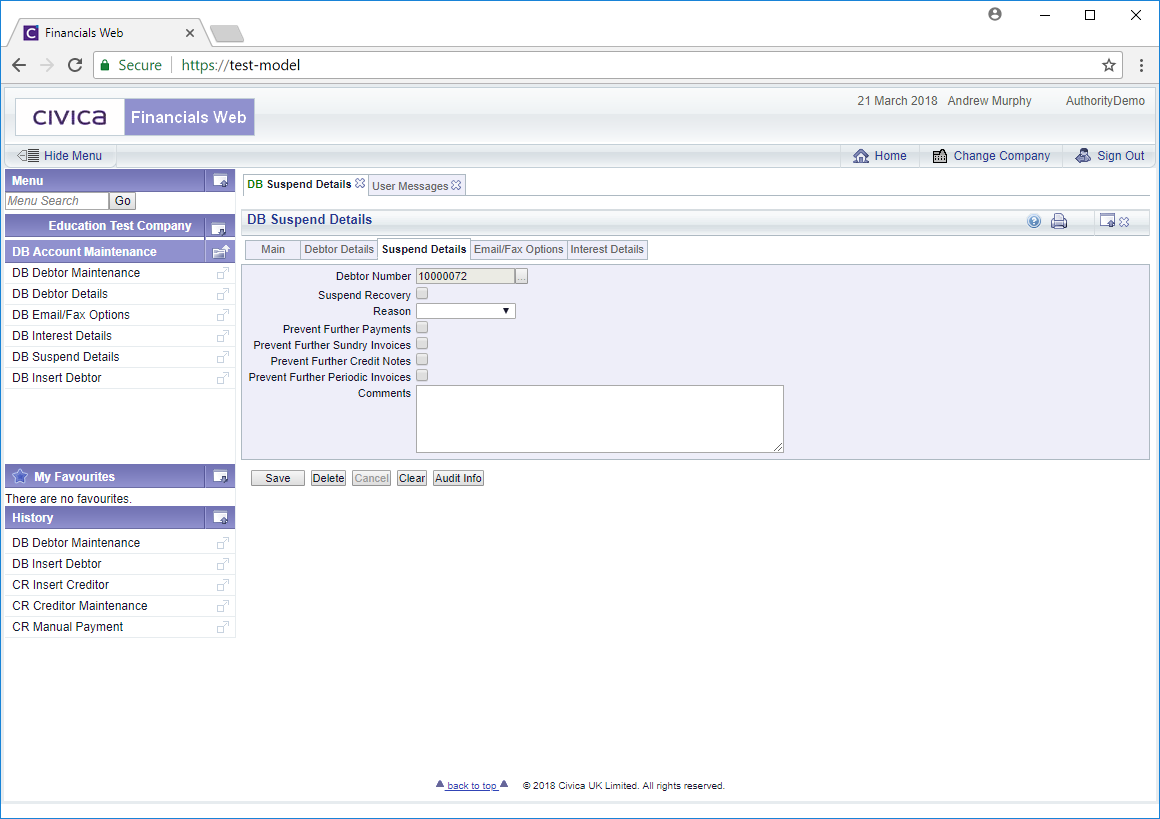
Task: Click the bookmark star in address bar
Action: coord(1108,65)
